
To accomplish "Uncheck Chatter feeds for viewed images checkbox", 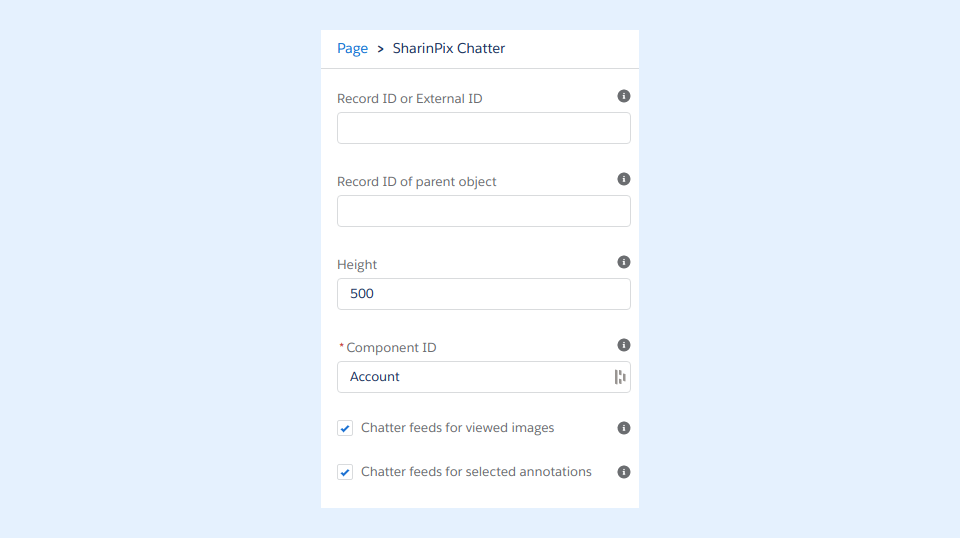I will tap(345, 428).
